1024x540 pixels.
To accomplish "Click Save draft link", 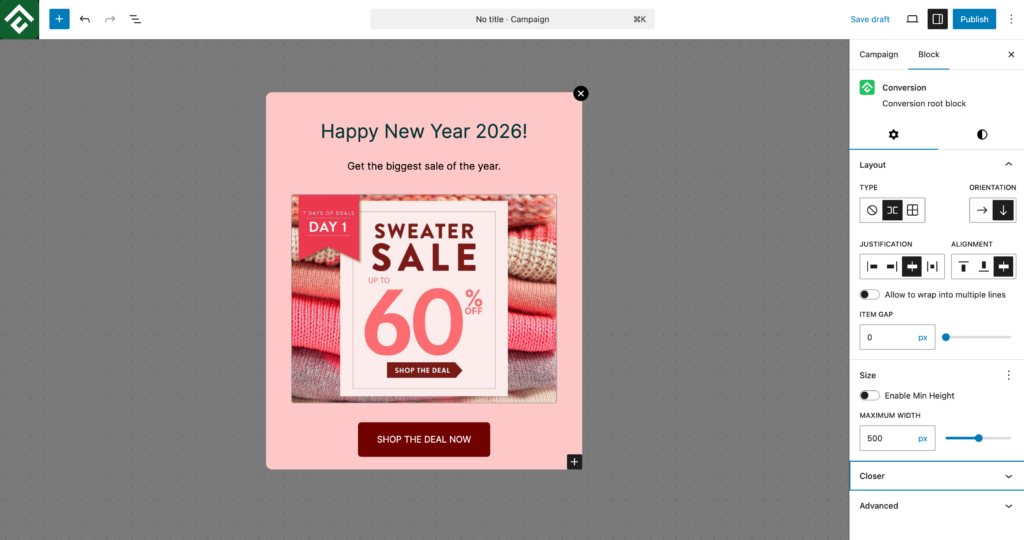I will click(x=869, y=19).
